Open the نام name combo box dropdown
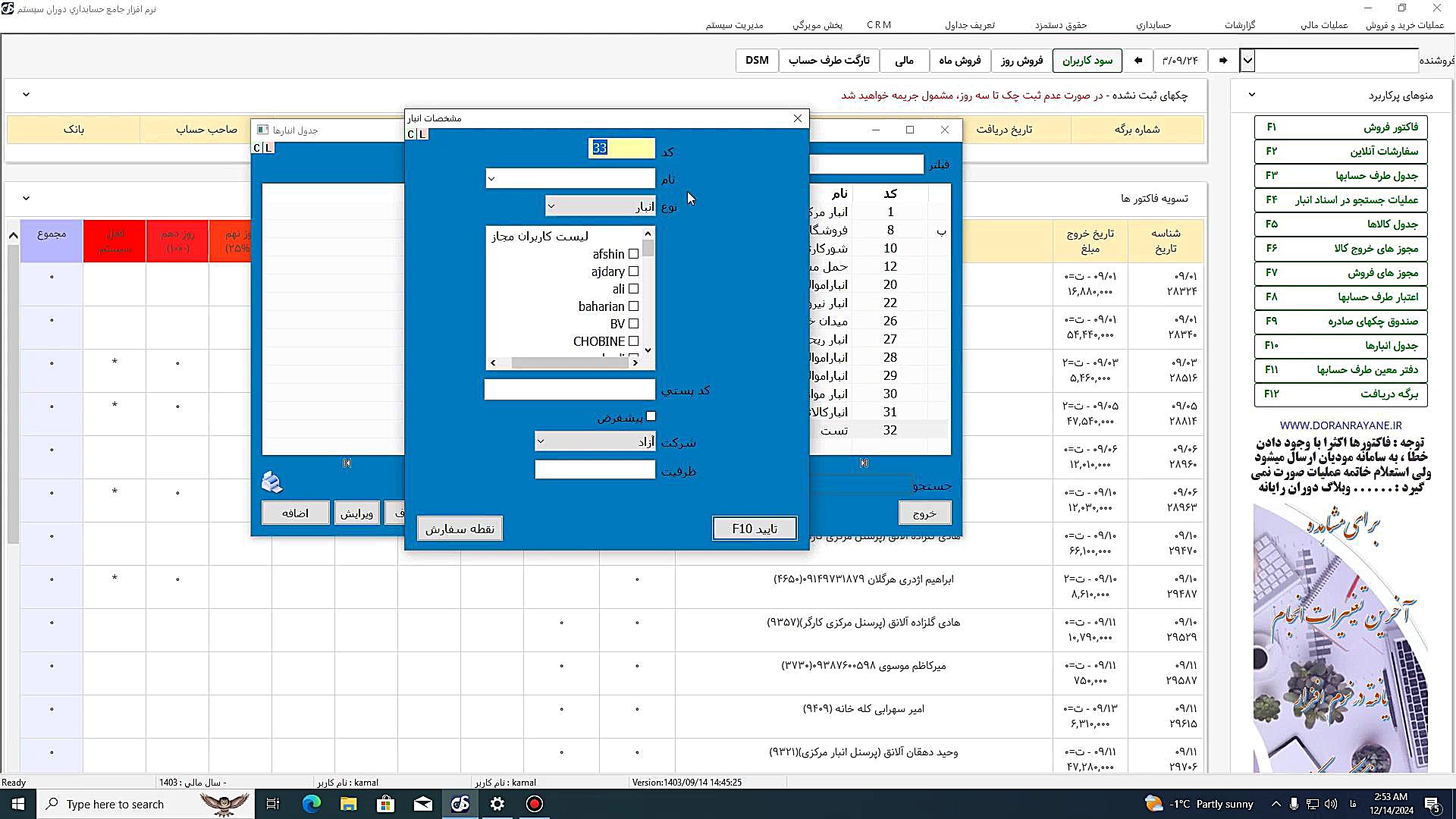The image size is (1456, 819). 491,179
